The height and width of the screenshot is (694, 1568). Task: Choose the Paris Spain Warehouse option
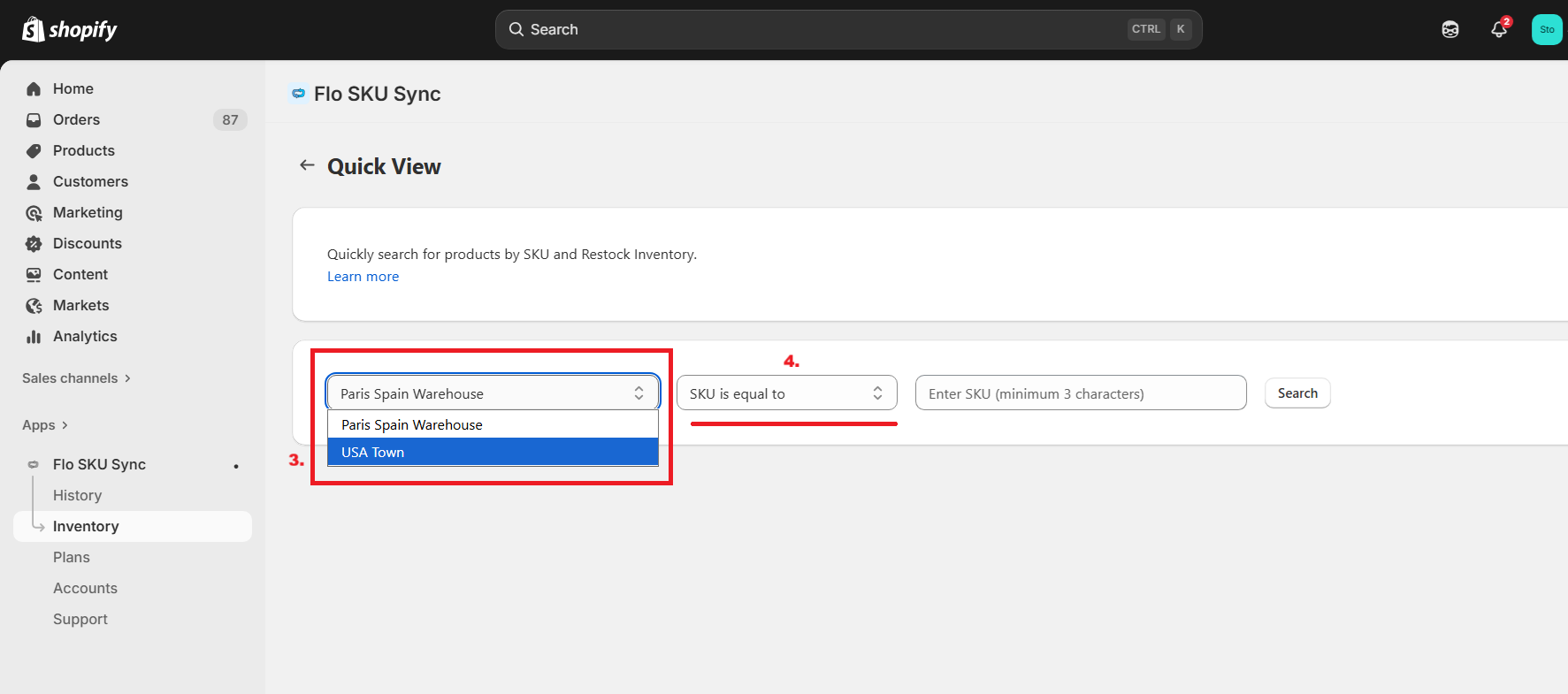(x=493, y=424)
